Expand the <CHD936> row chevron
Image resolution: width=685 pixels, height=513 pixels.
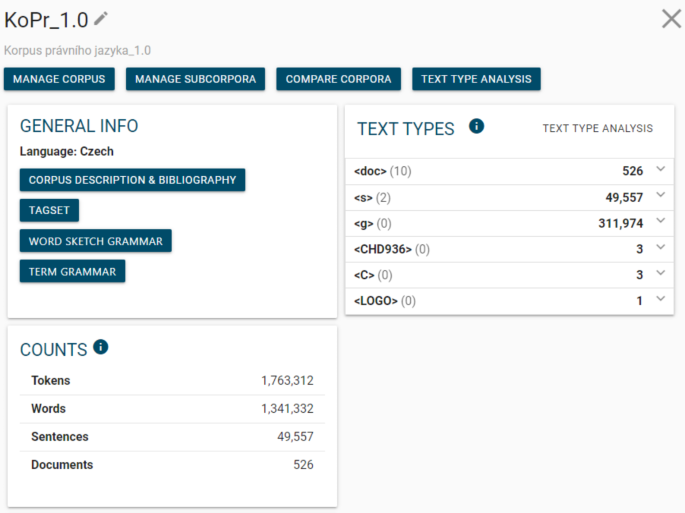coord(660,248)
